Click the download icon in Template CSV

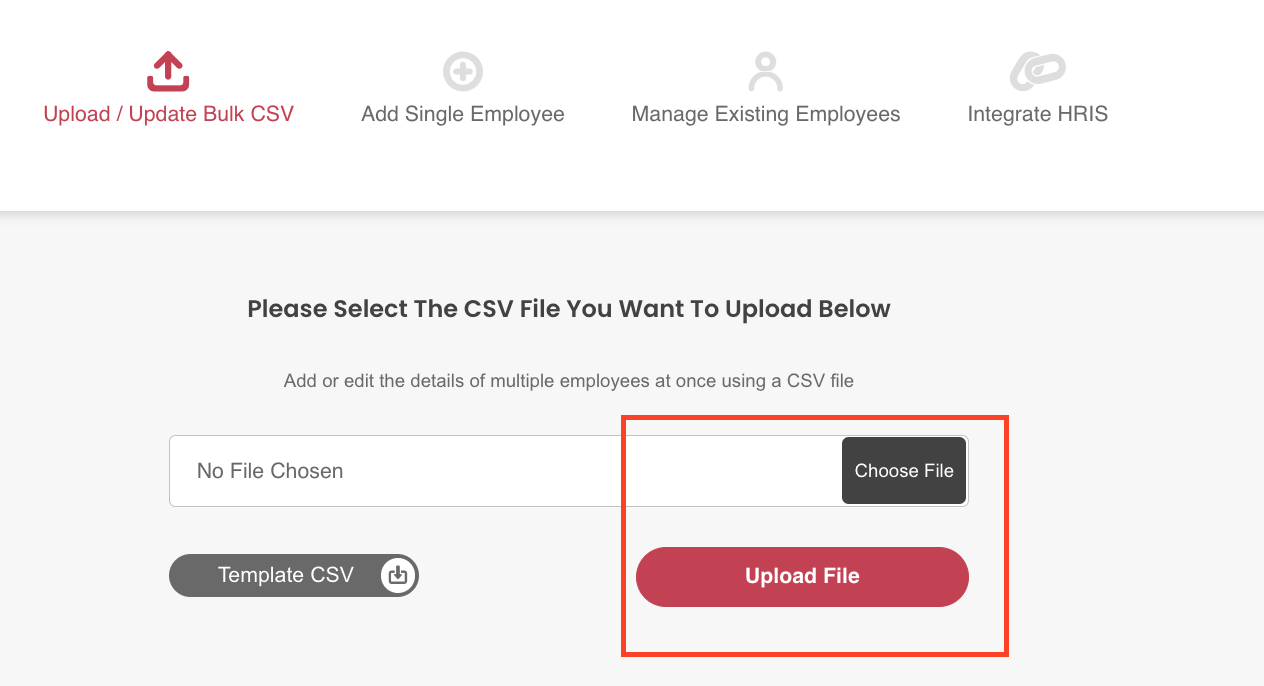[398, 575]
